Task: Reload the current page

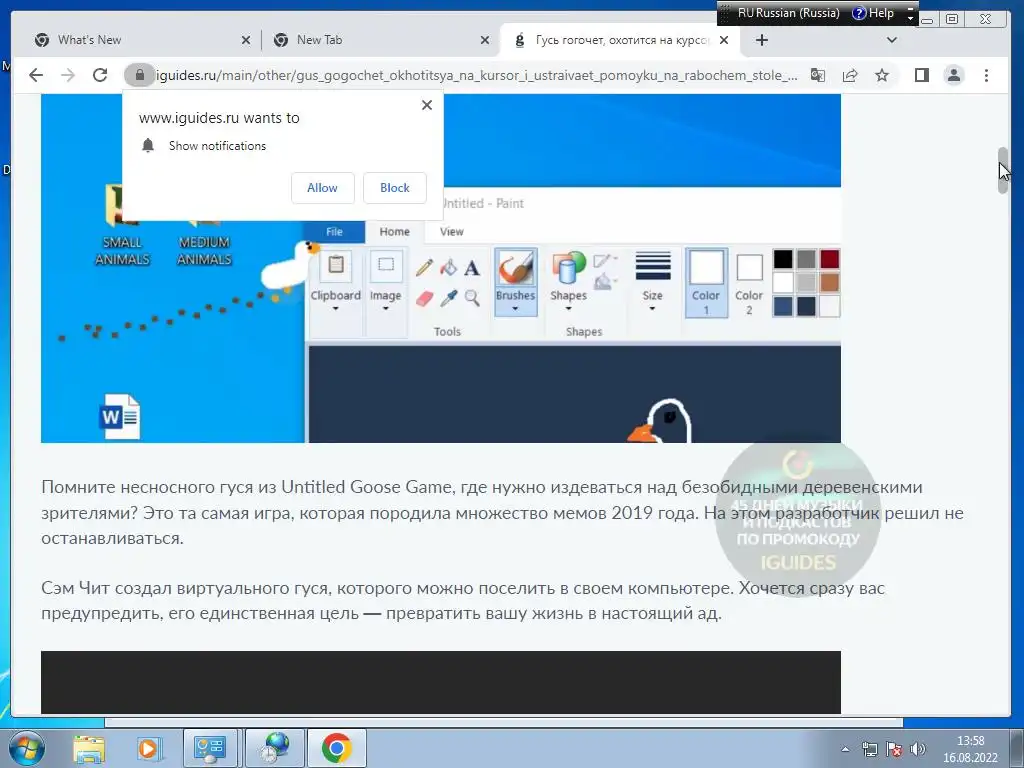Action: coord(100,75)
